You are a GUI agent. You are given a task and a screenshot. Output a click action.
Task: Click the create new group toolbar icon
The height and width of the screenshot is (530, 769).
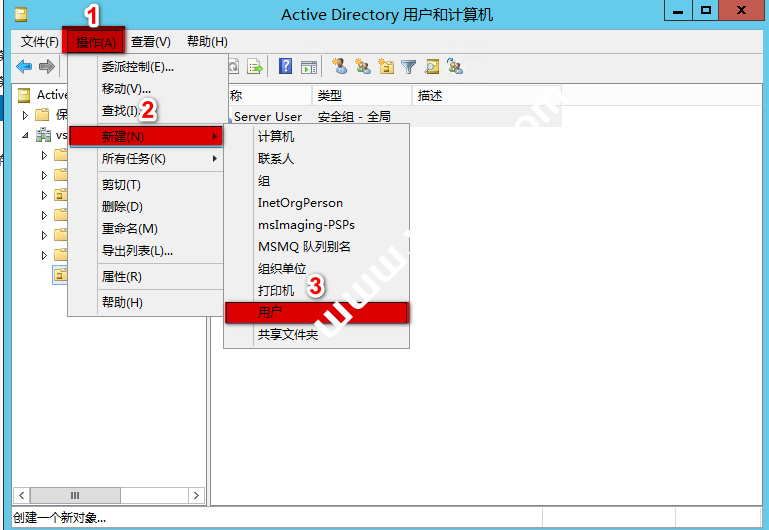[362, 66]
